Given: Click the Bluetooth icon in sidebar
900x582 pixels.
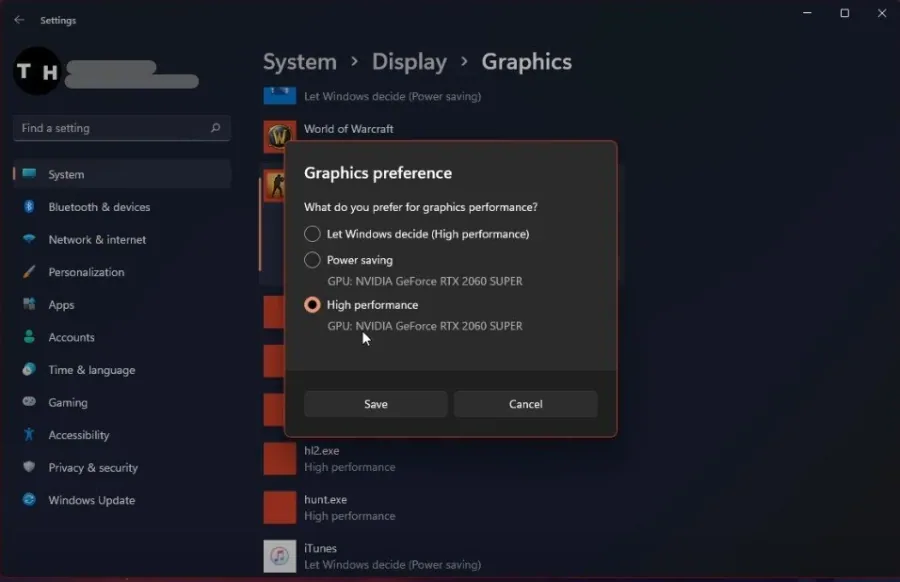Looking at the screenshot, I should click(29, 207).
